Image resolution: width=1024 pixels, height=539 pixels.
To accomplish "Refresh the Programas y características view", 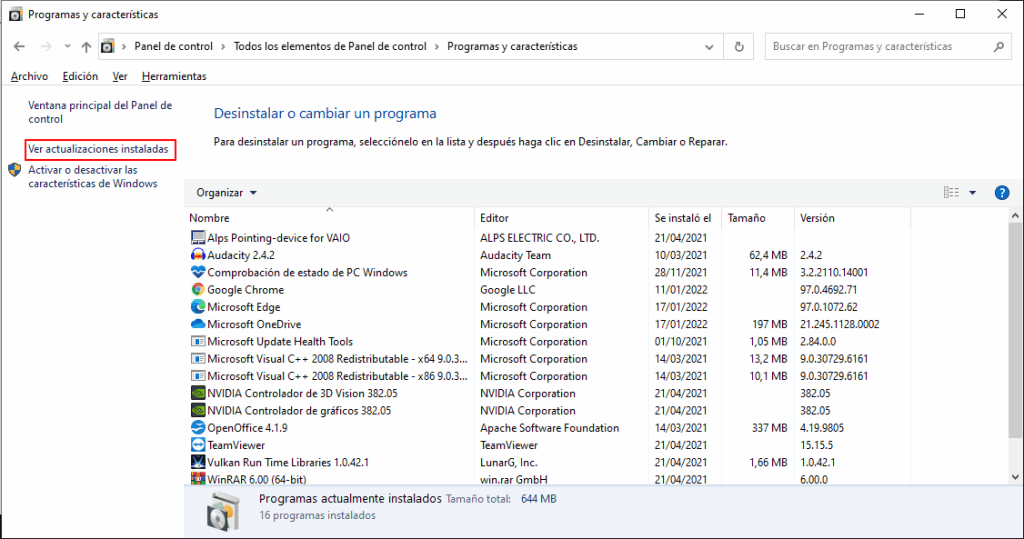I will tap(739, 46).
